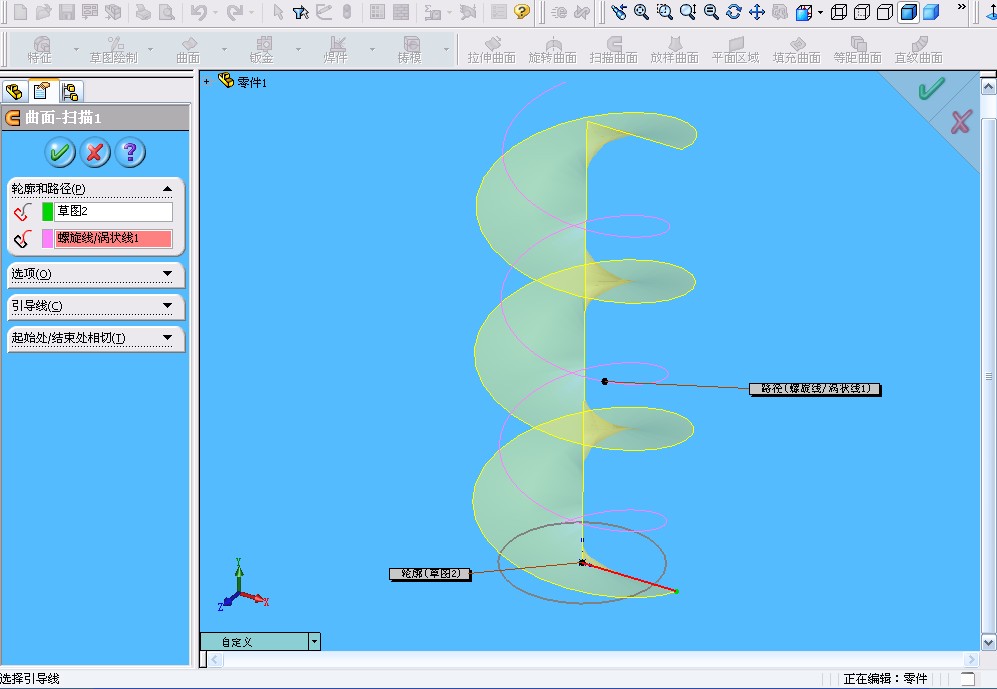The width and height of the screenshot is (997, 689).
Task: Confirm sweep with green OK check button
Action: (60, 153)
